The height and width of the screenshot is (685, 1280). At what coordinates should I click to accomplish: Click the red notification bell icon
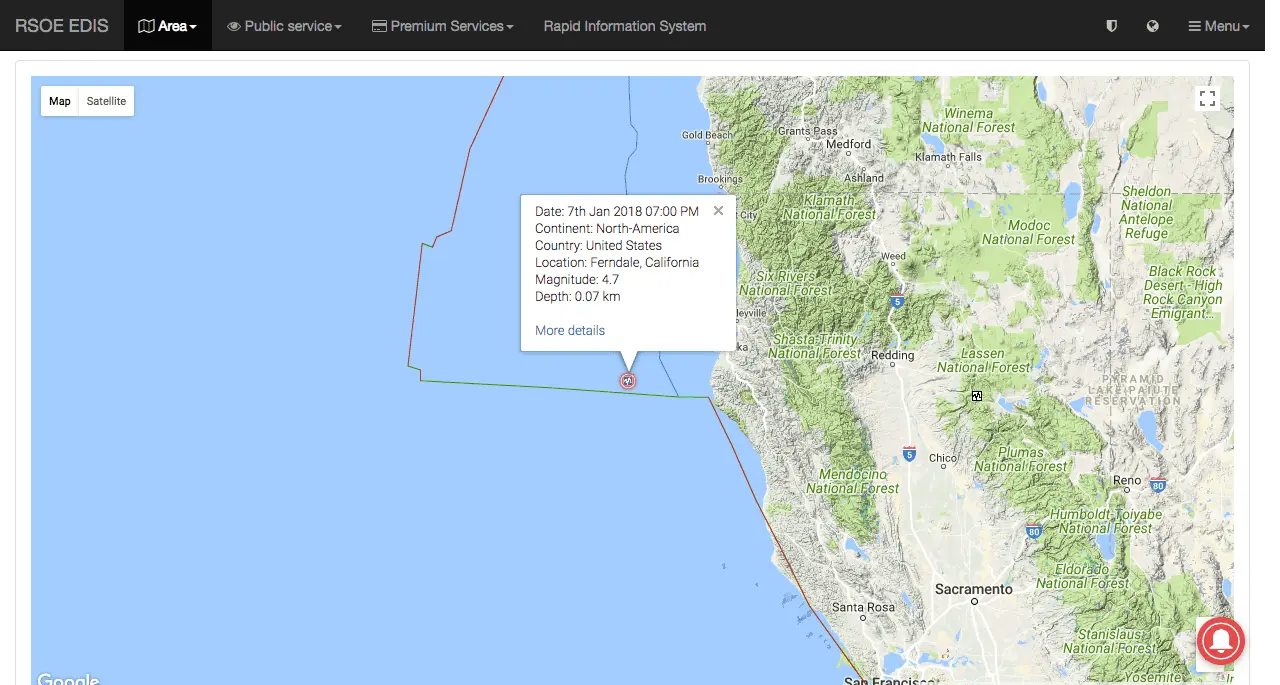tap(1220, 640)
